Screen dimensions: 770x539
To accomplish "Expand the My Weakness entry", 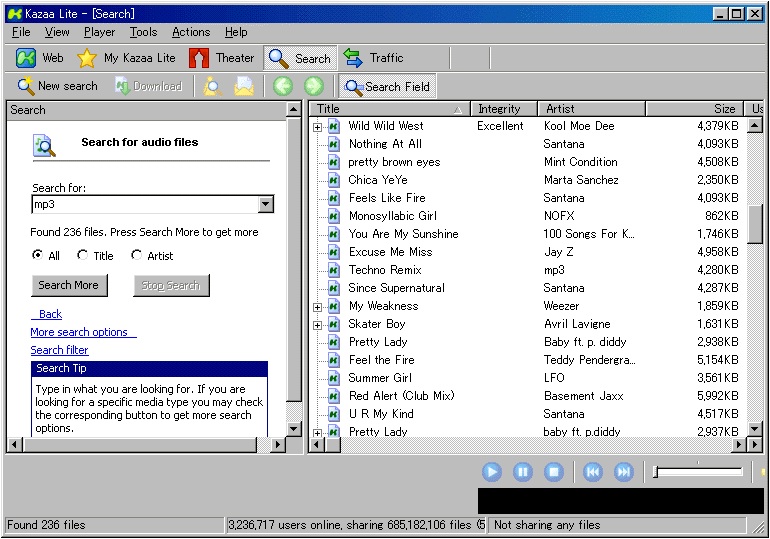I will tap(317, 307).
